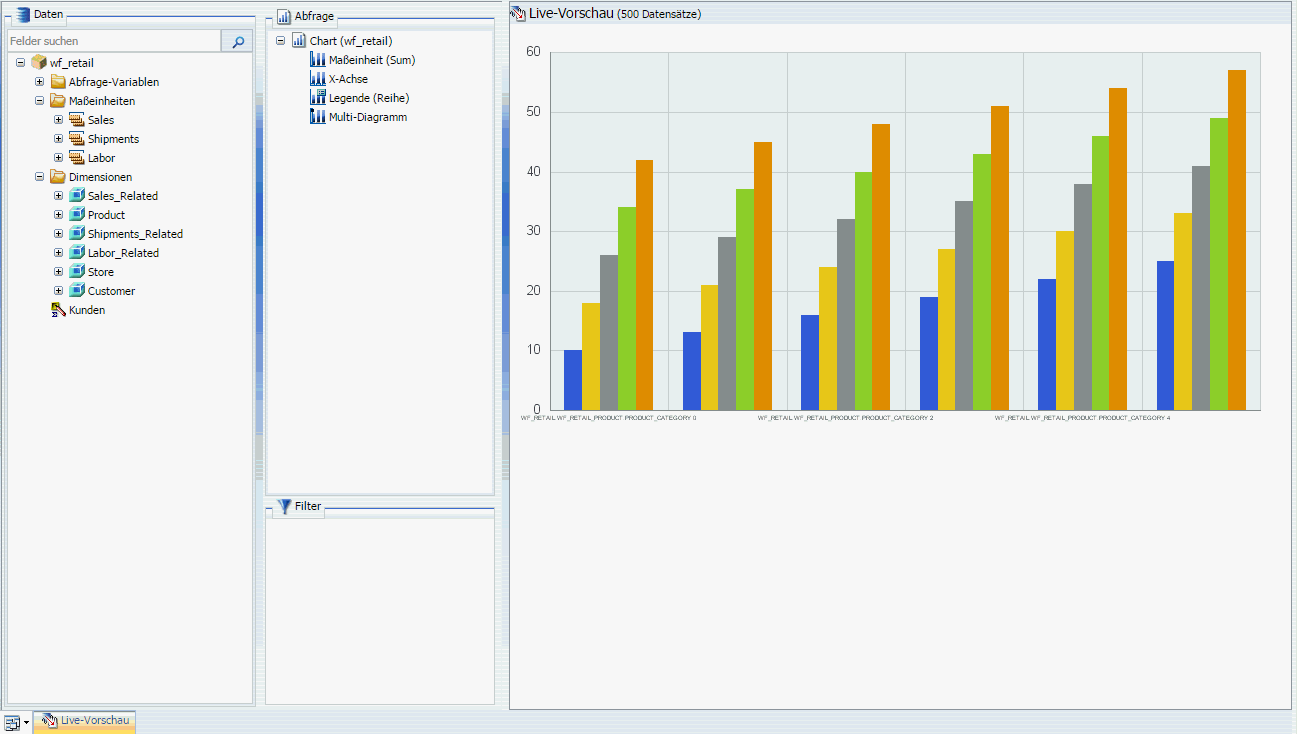Select the Store dimension label

[101, 272]
